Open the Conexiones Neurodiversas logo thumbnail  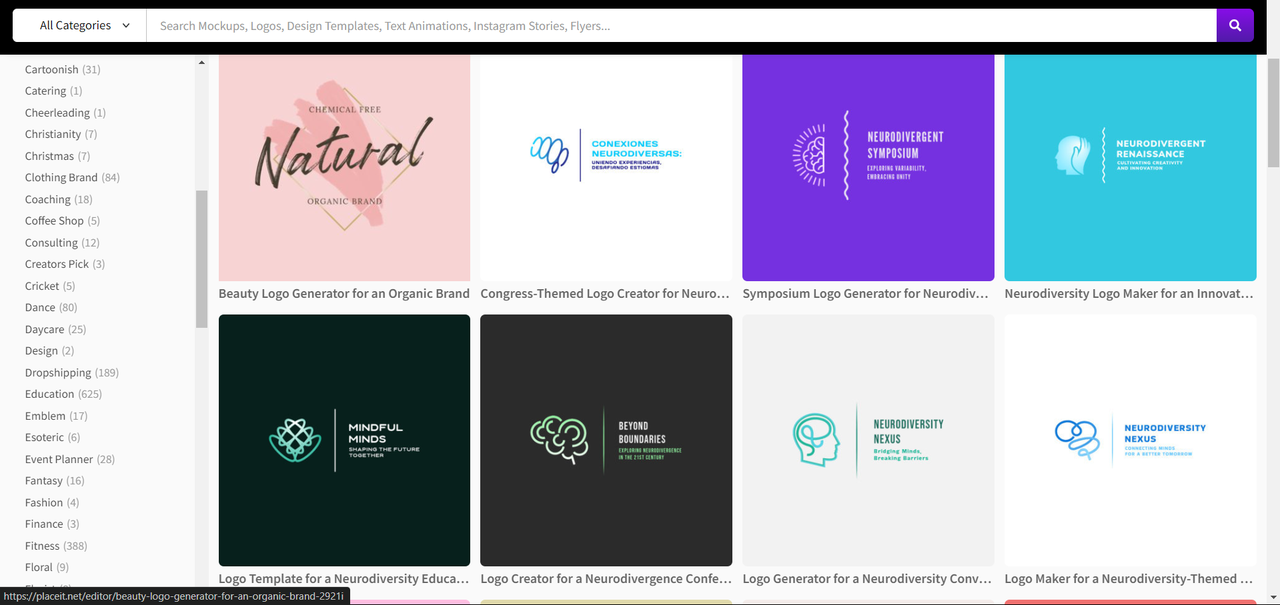tap(606, 167)
